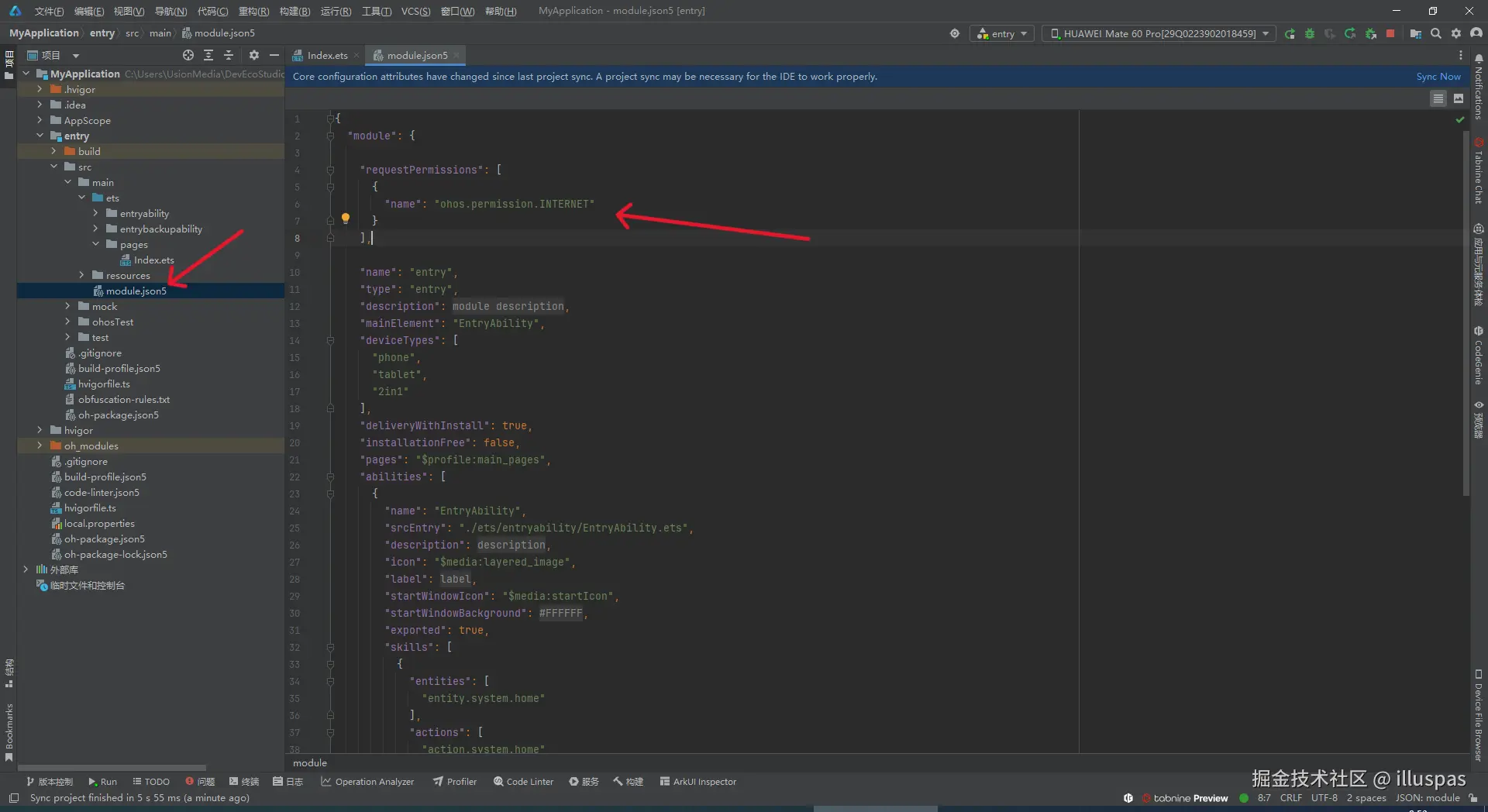Viewport: 1488px width, 812px height.
Task: Open the ArkUI Inspector panel
Action: tap(697, 781)
